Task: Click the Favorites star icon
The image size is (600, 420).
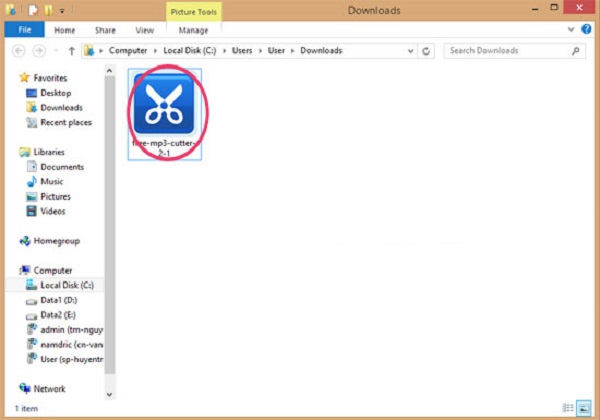Action: click(24, 78)
